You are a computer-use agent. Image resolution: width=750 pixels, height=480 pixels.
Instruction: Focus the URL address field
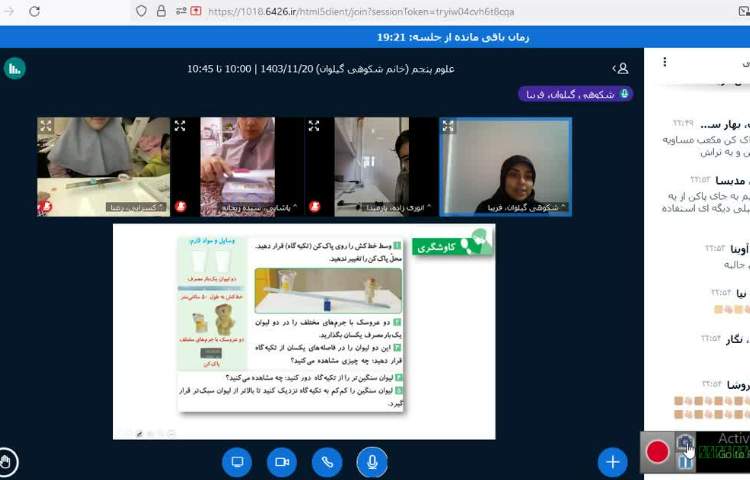(361, 11)
